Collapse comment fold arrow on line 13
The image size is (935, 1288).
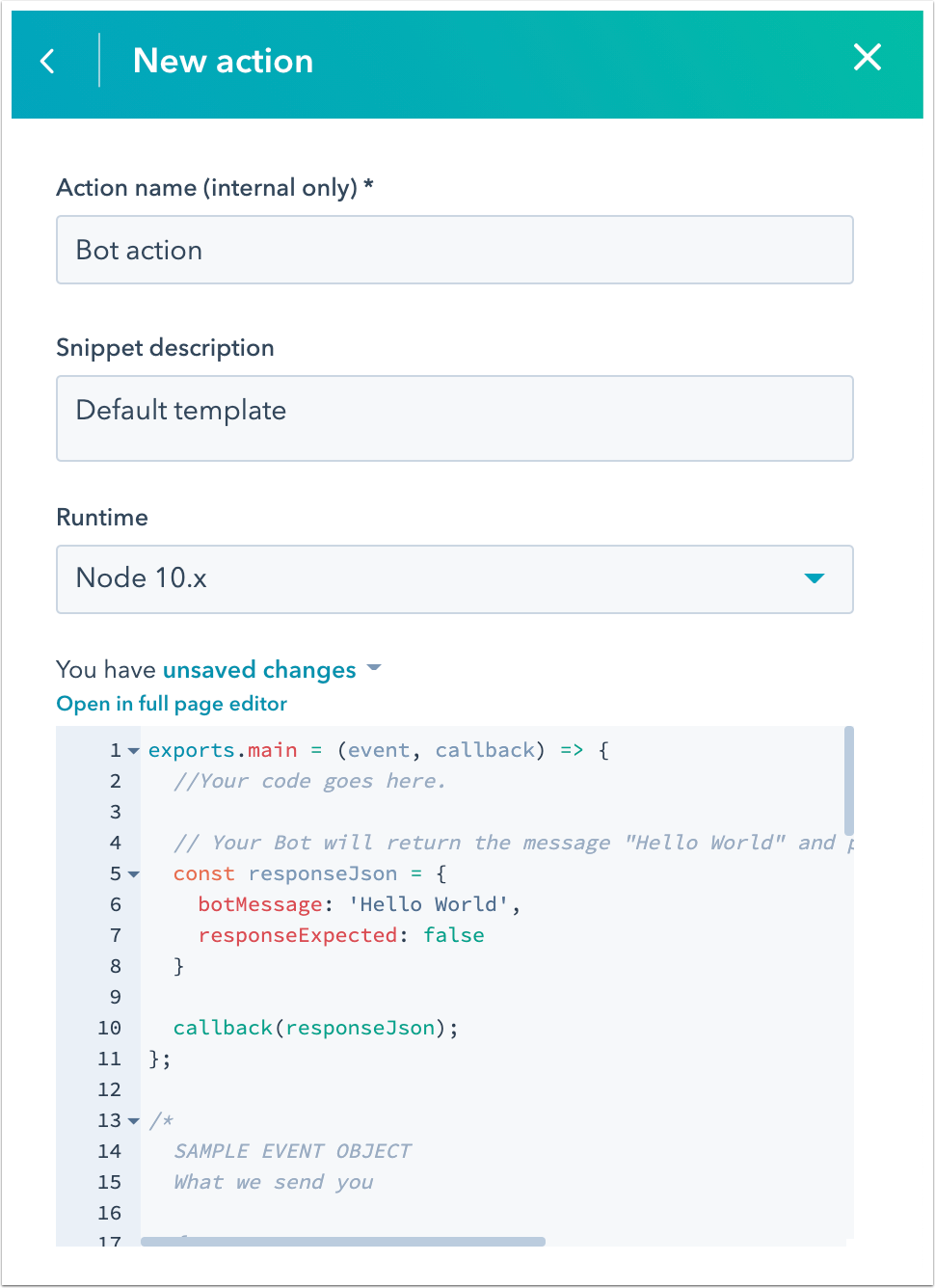pos(134,1121)
